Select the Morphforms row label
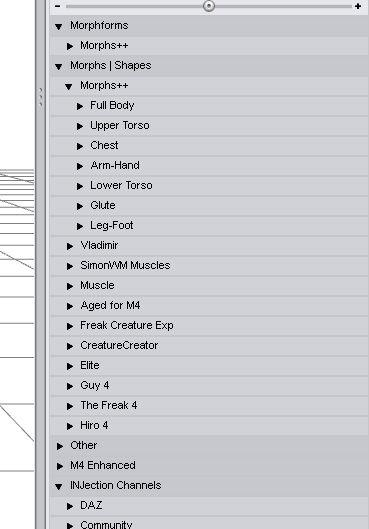This screenshot has height=529, width=369. click(x=99, y=26)
